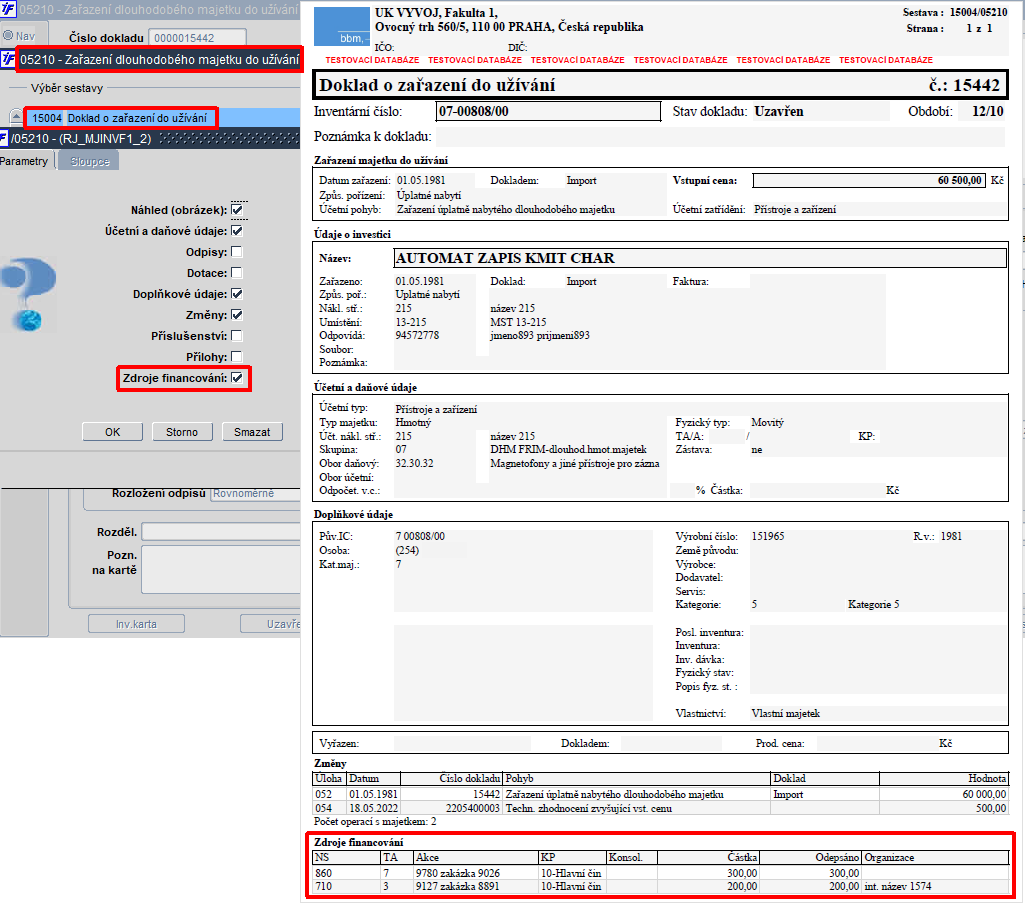Click Obor daňový code 32.30.32
Viewport: 1025px width, 904px height.
tap(414, 463)
